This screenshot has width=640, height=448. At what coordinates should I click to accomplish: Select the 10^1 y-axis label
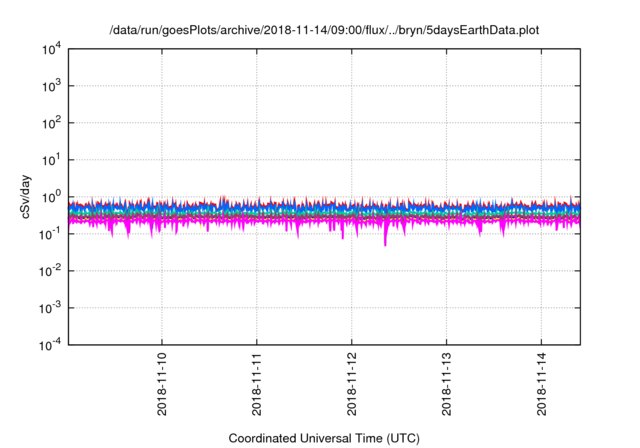(x=51, y=161)
